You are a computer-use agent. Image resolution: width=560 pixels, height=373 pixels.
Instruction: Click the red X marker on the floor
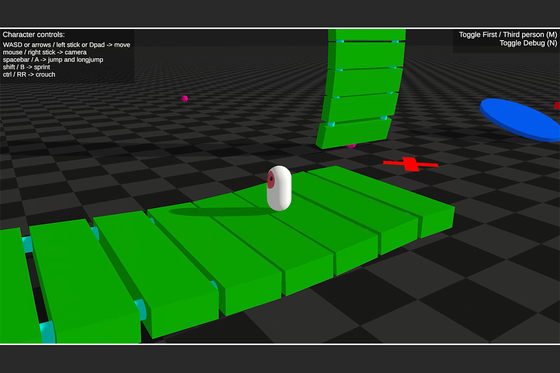[411, 164]
